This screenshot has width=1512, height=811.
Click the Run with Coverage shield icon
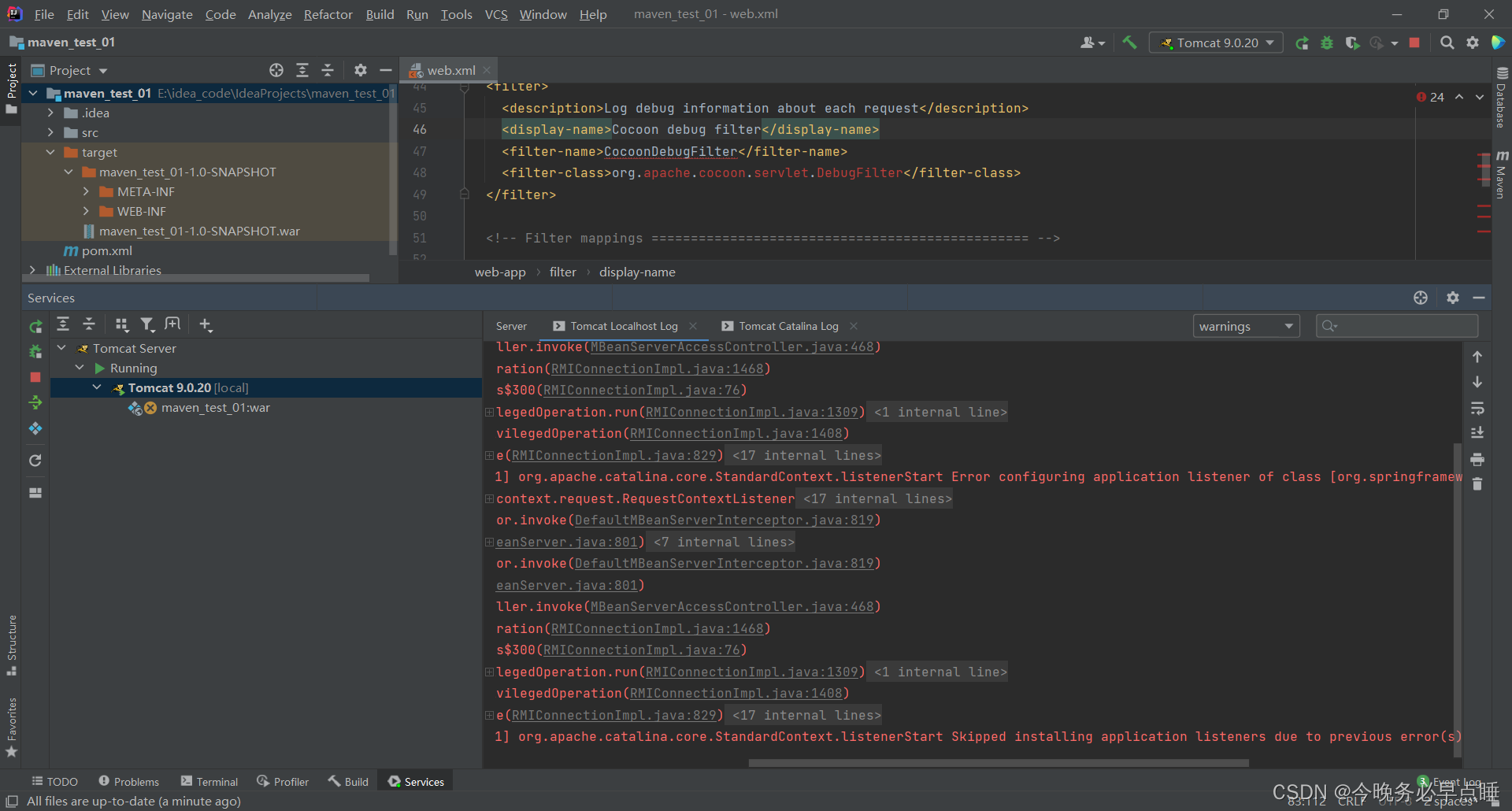1352,43
